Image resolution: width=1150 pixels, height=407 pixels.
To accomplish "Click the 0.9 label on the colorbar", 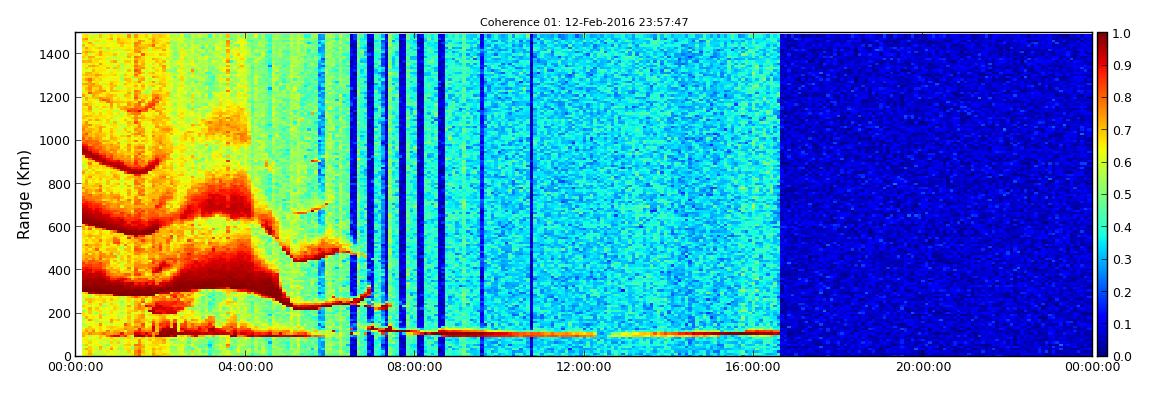I will [1122, 66].
